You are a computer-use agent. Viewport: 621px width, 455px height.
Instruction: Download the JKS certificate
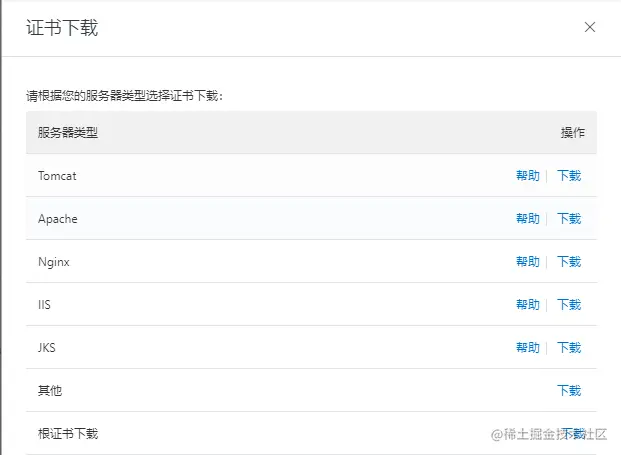point(569,348)
